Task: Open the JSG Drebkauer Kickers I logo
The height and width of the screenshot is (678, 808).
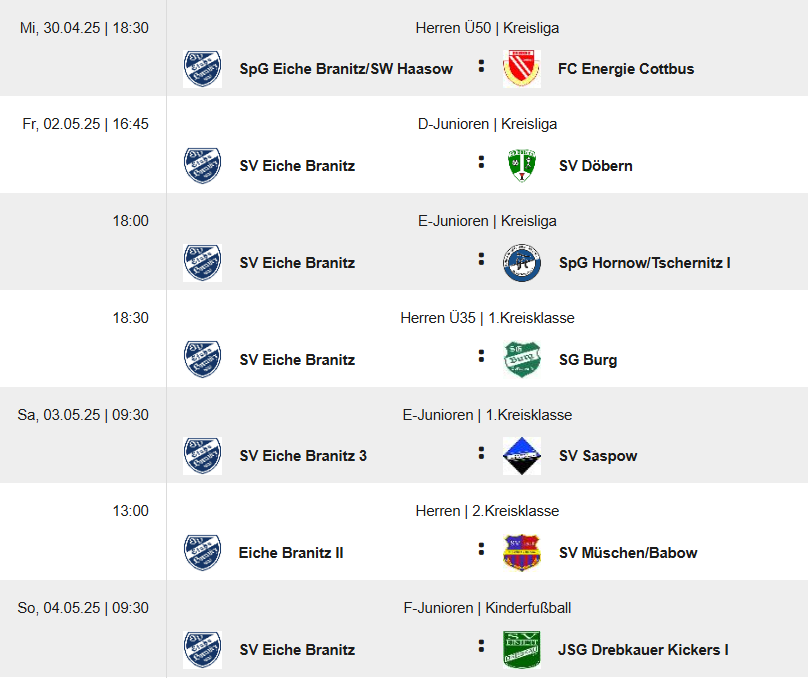Action: 522,650
